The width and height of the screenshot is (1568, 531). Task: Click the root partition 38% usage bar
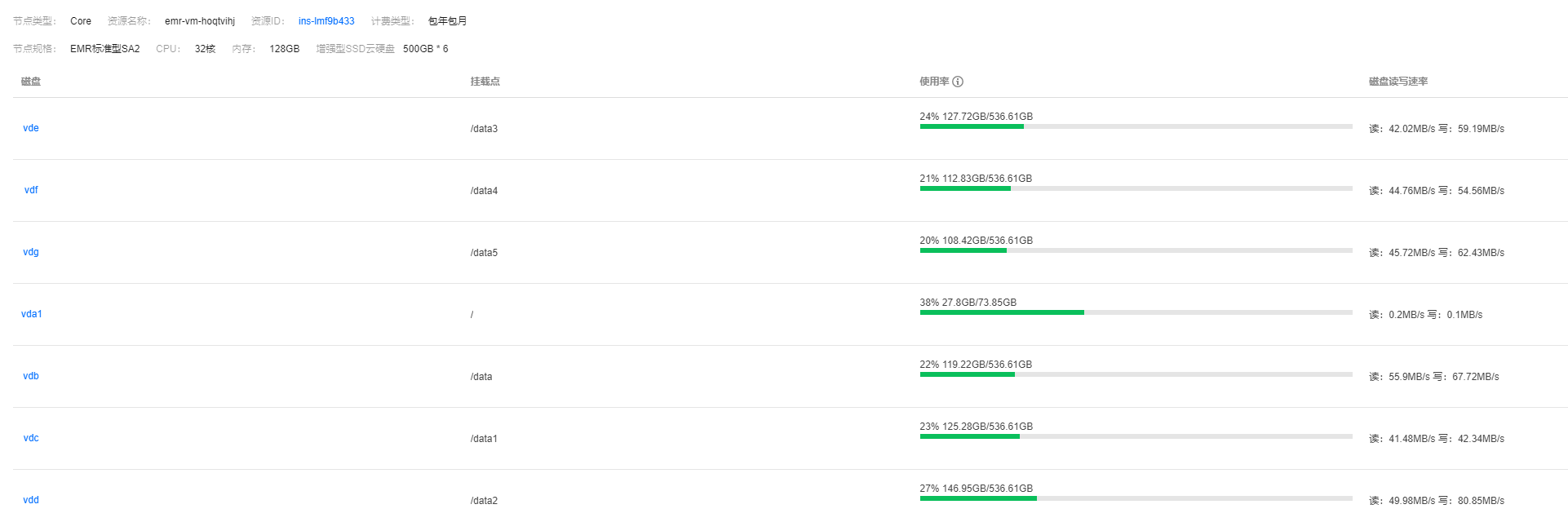pos(1136,312)
